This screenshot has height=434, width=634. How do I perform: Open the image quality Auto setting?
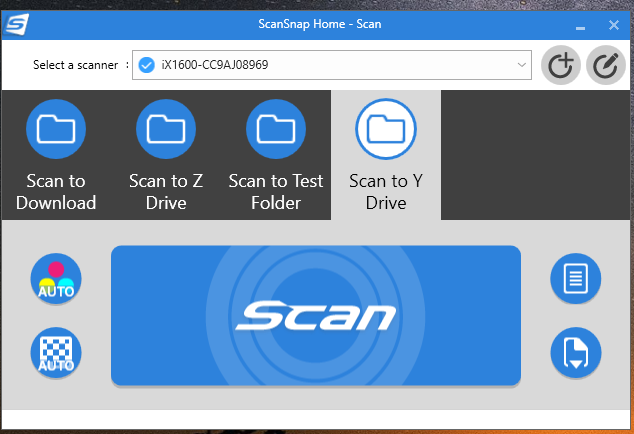[x=56, y=353]
